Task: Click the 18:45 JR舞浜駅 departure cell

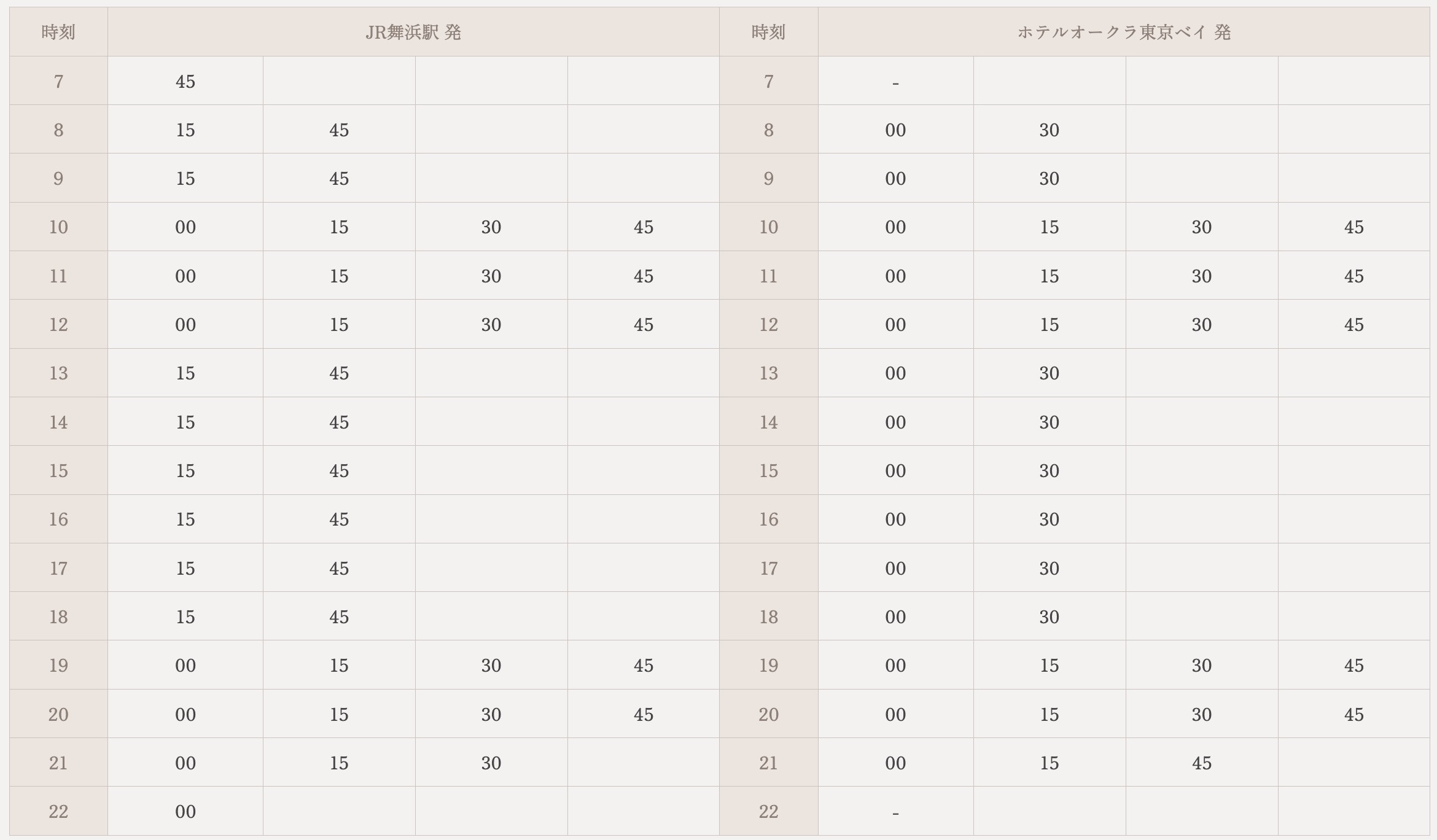Action: 339,616
